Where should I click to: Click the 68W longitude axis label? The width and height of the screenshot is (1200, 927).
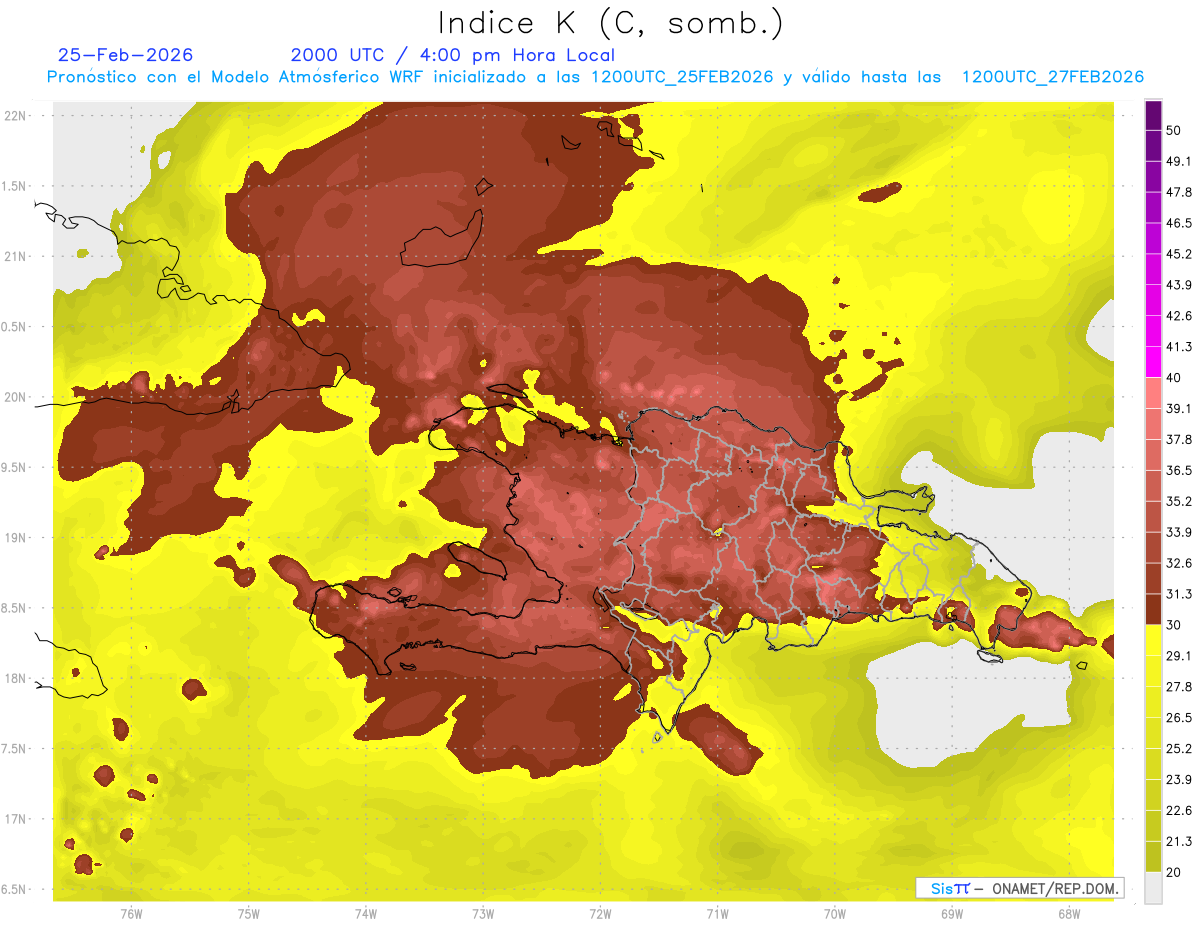(1068, 913)
